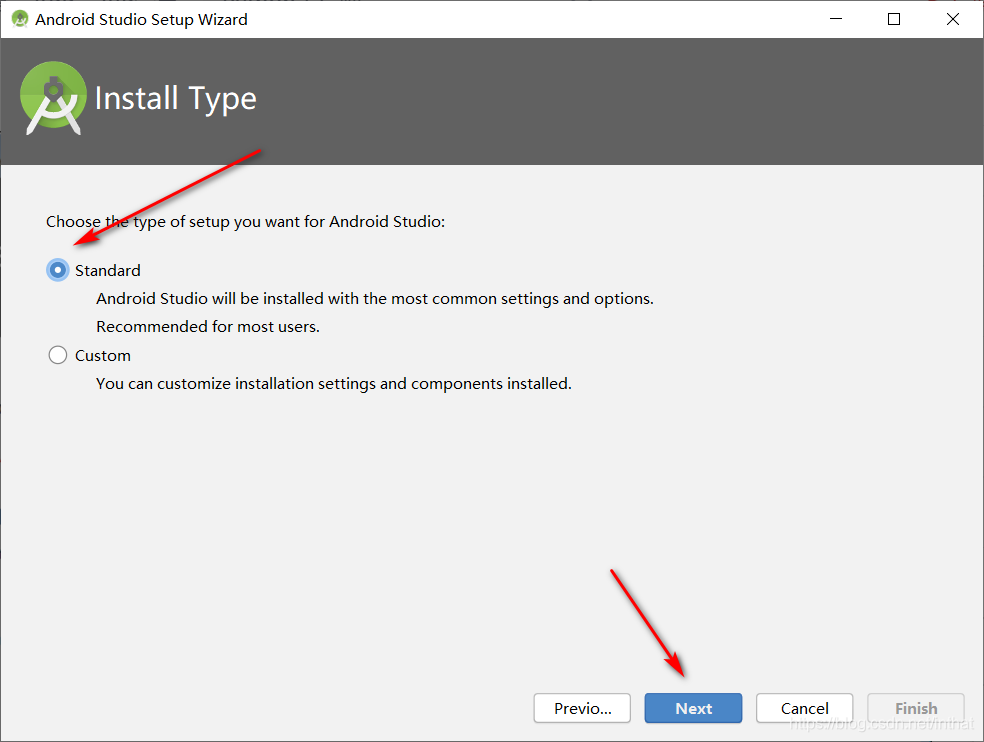Maximize the Setup Wizard window
The image size is (984, 742).
click(894, 19)
